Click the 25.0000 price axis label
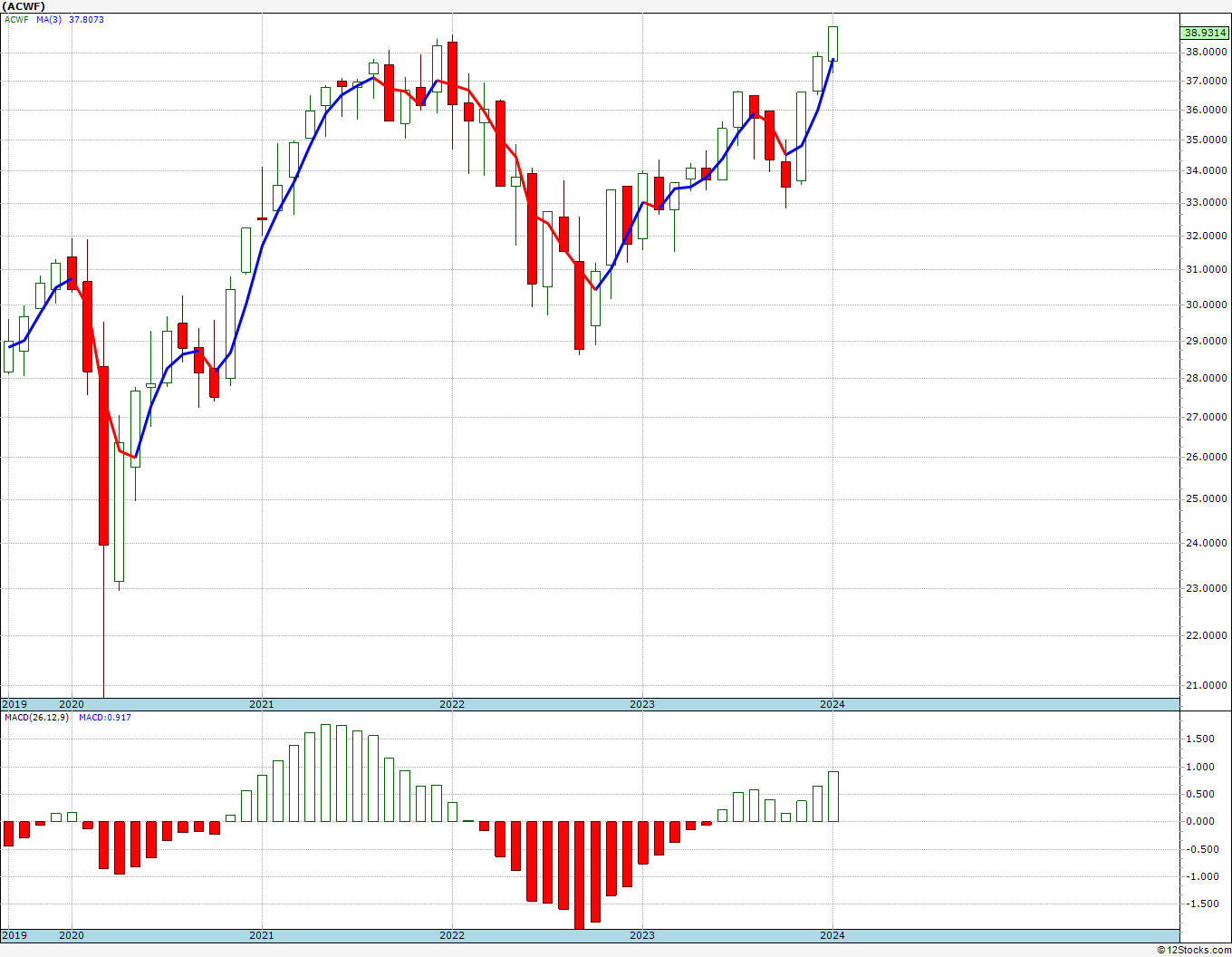Image resolution: width=1232 pixels, height=957 pixels. click(x=1207, y=499)
